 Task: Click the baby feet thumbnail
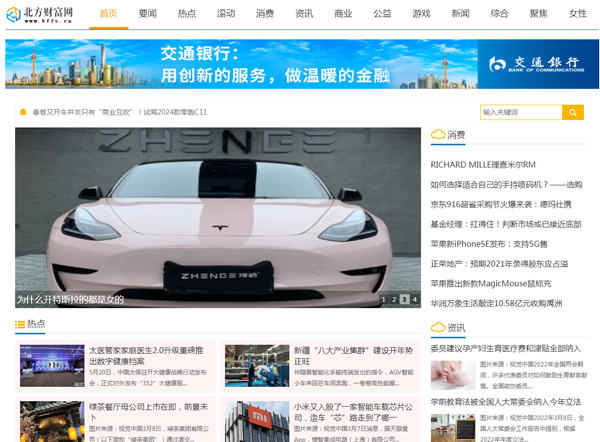[x=453, y=375]
